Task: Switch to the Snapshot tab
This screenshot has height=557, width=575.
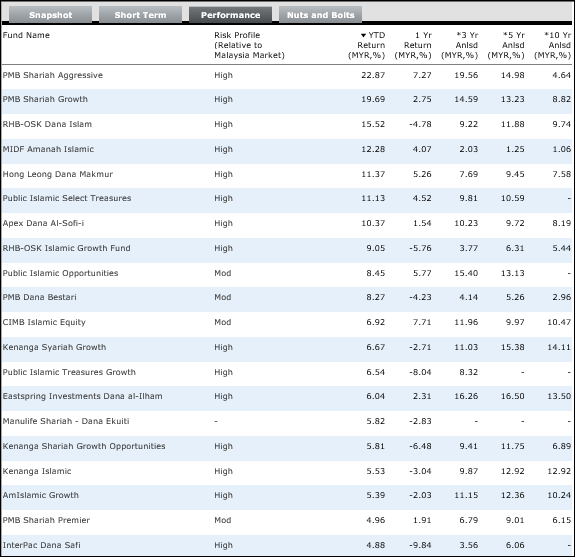Action: (x=51, y=15)
